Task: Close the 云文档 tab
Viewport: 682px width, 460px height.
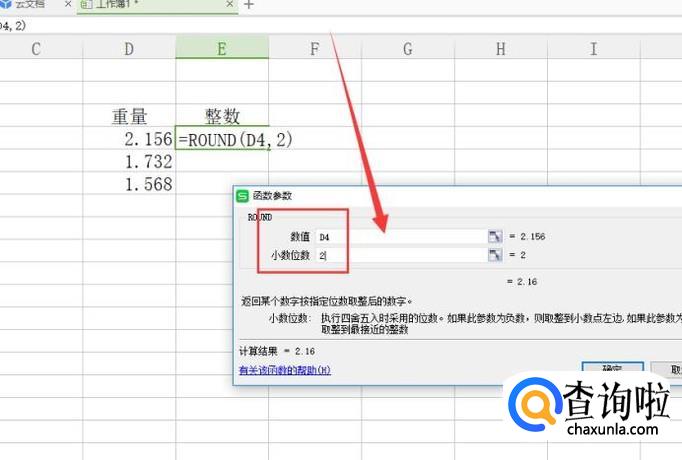Action: [68, 4]
